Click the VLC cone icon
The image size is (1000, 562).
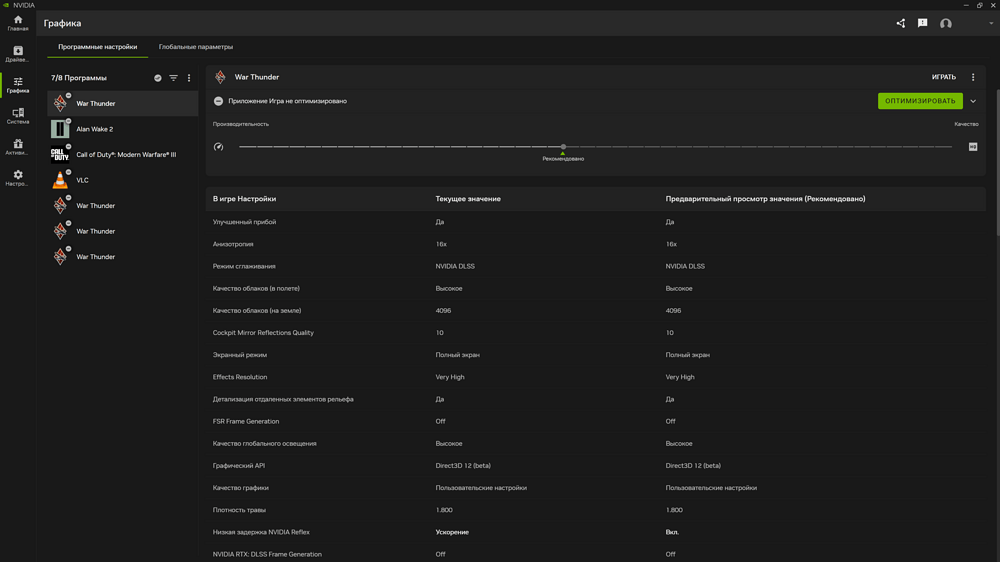pyautogui.click(x=60, y=180)
